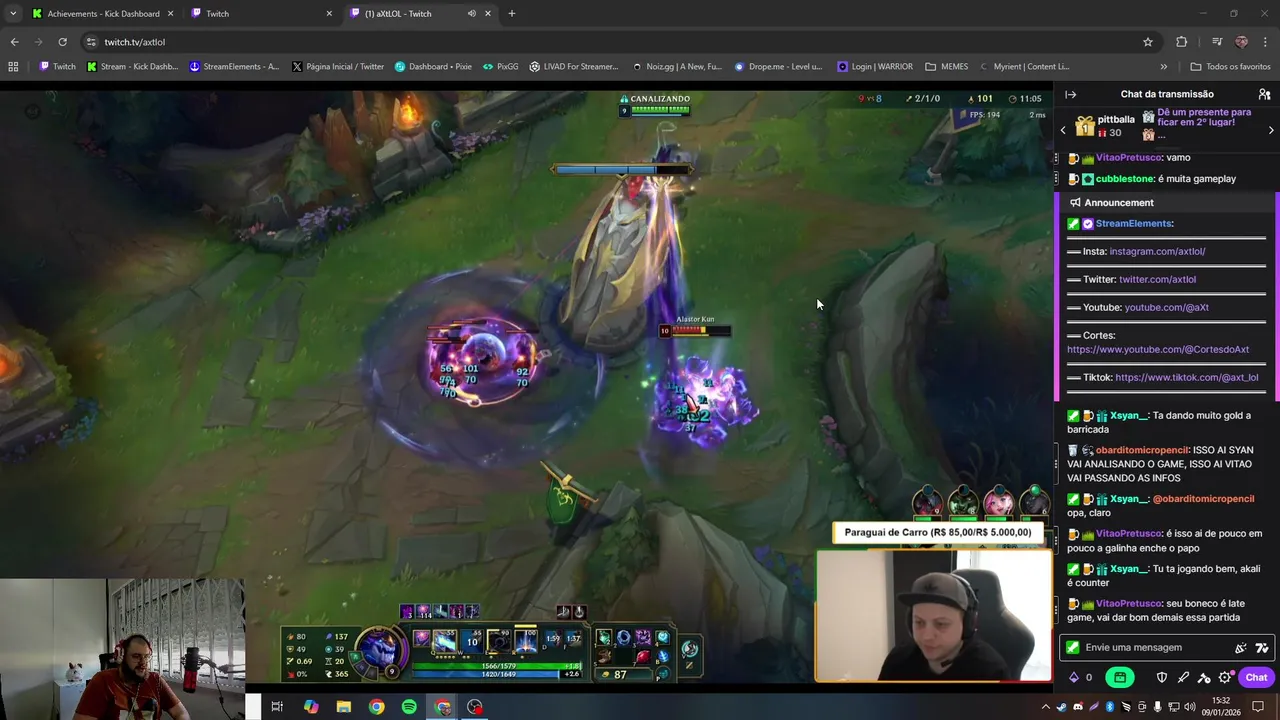This screenshot has height=720, width=1280.
Task: Click cubblestone's username in chat
Action: pos(1125,179)
